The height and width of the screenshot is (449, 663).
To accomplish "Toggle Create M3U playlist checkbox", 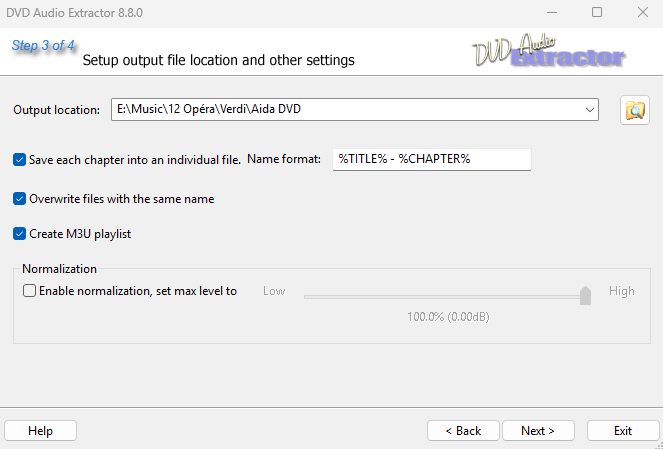I will click(x=19, y=234).
